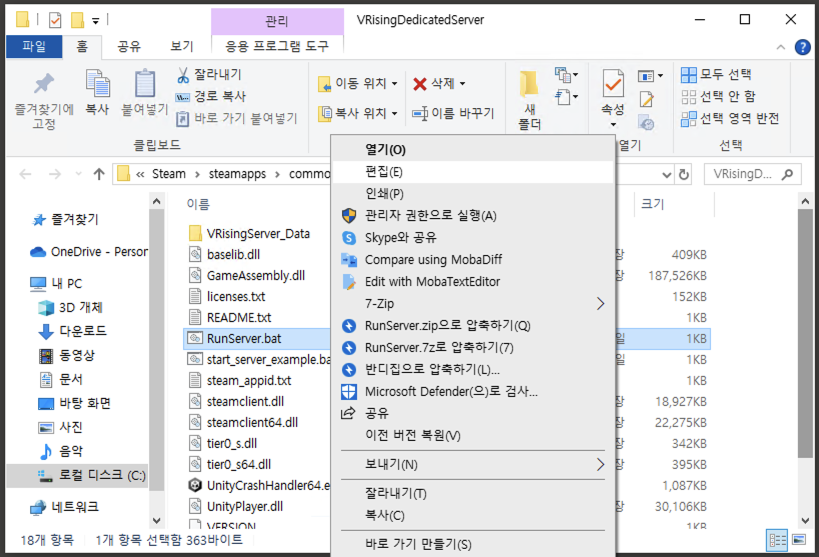Select Print (인쇄) in context menu
Viewport: 819px width, 557px height.
coord(473,194)
